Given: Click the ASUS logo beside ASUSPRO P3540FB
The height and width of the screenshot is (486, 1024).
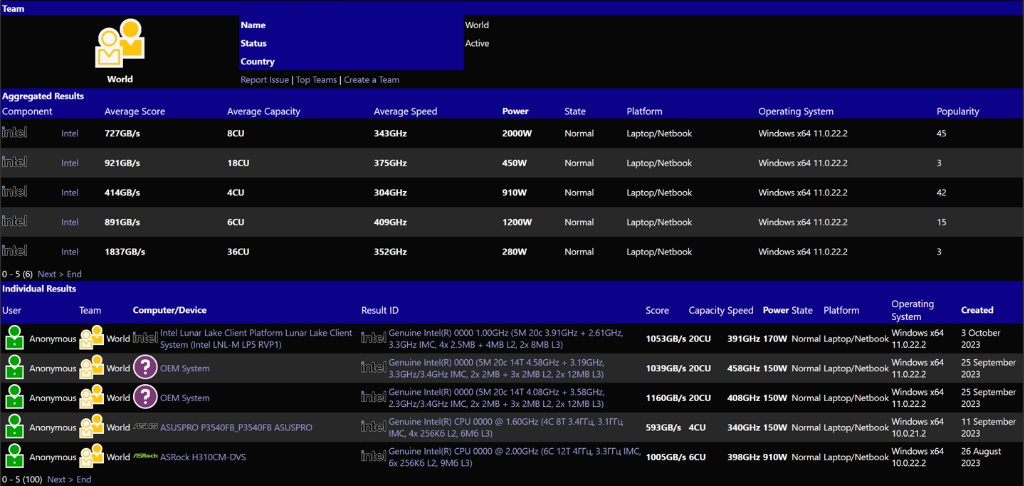Looking at the screenshot, I should pos(145,427).
